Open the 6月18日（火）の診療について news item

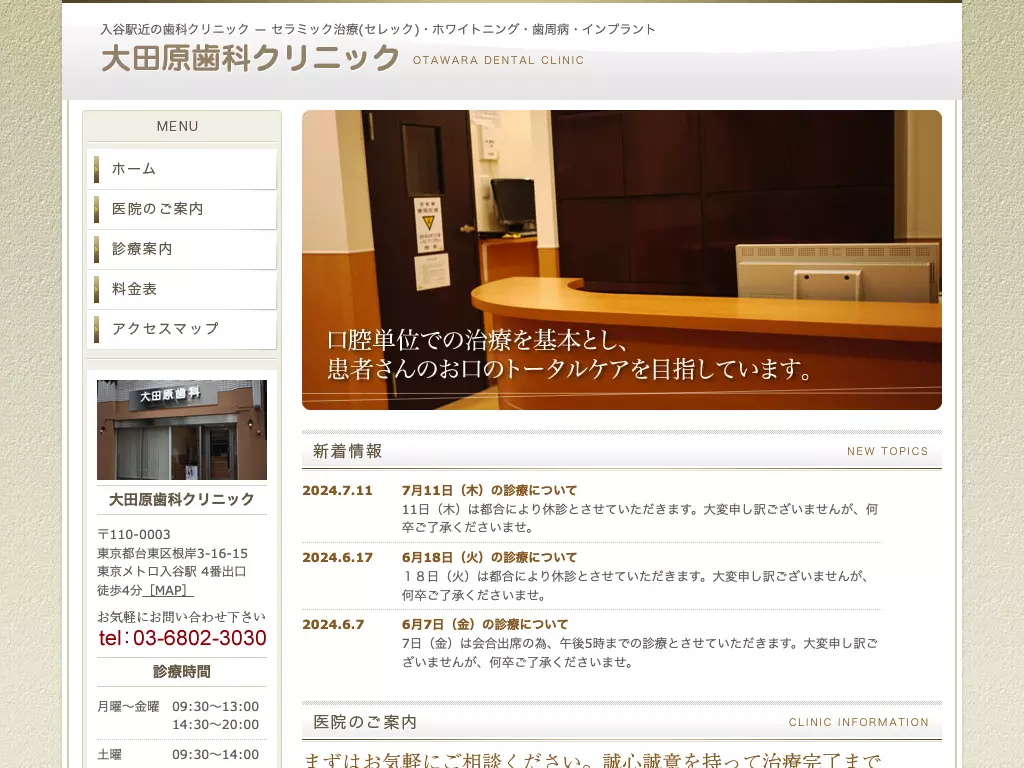490,558
